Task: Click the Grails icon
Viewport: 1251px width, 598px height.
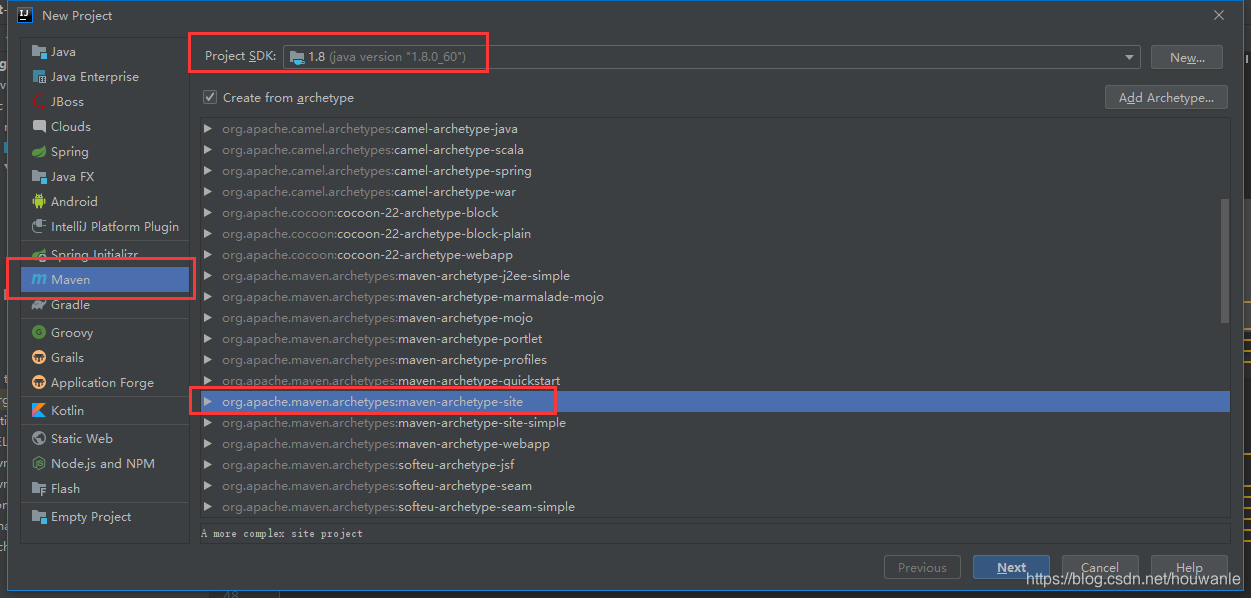Action: 39,357
